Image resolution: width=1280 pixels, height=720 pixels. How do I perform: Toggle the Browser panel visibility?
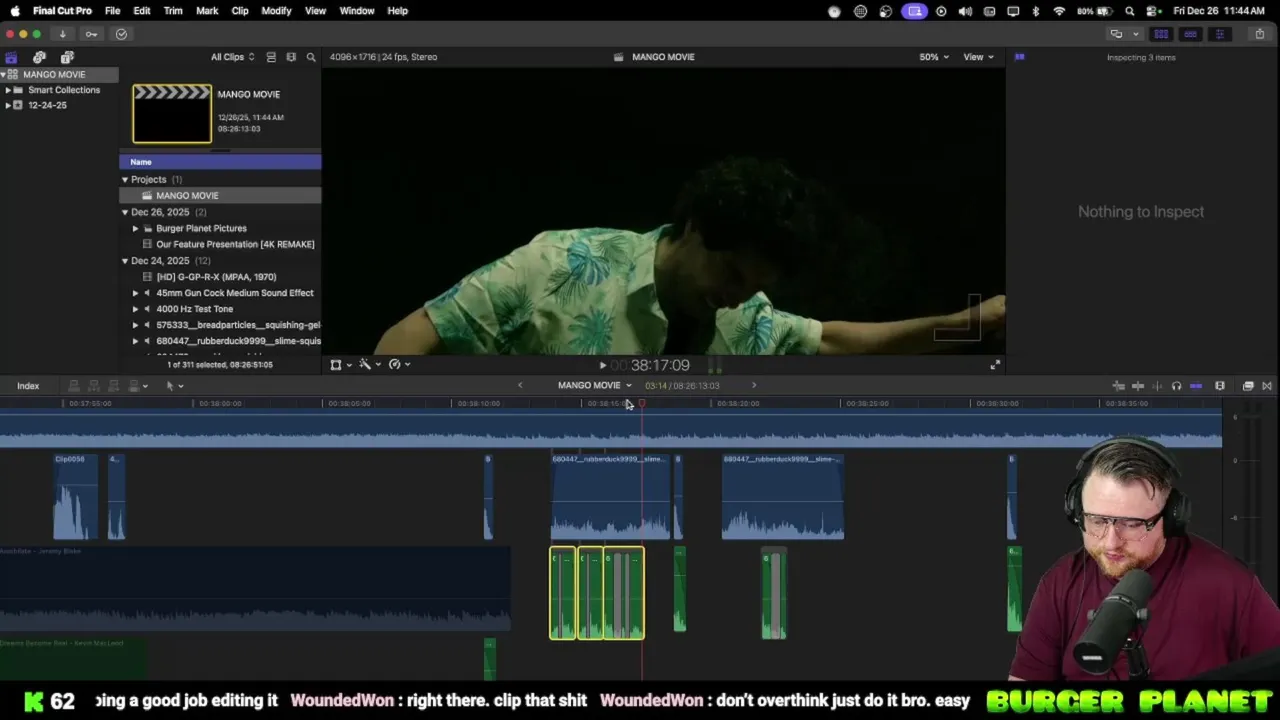pos(1161,34)
